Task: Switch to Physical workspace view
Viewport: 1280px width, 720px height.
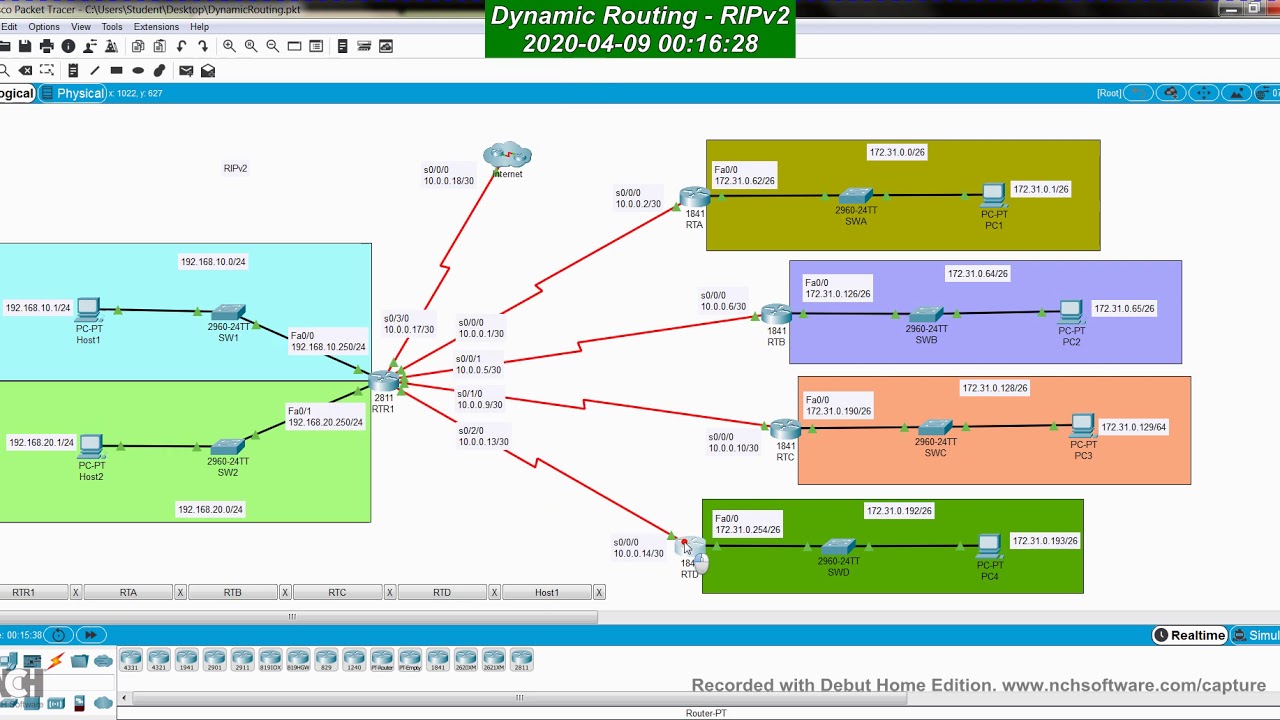Action: 73,93
